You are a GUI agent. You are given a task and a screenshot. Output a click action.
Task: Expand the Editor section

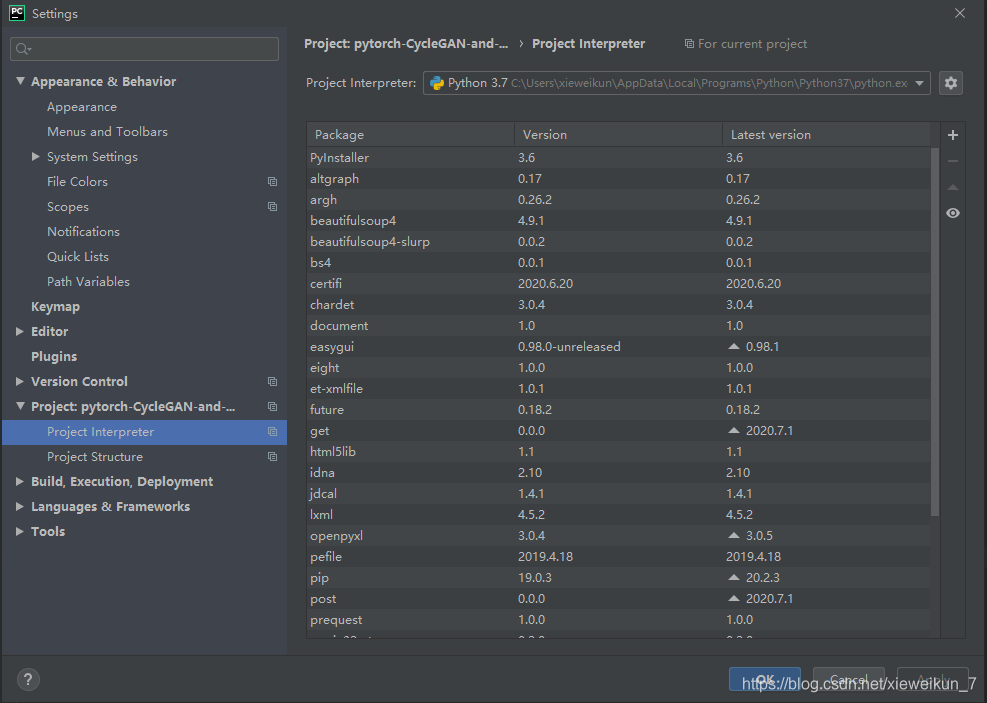20,331
